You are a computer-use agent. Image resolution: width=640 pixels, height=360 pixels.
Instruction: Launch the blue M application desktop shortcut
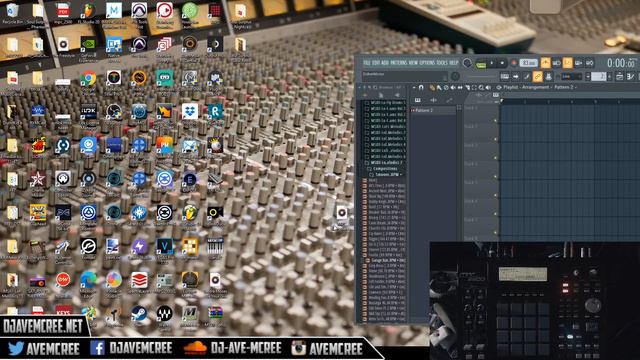pyautogui.click(x=113, y=11)
